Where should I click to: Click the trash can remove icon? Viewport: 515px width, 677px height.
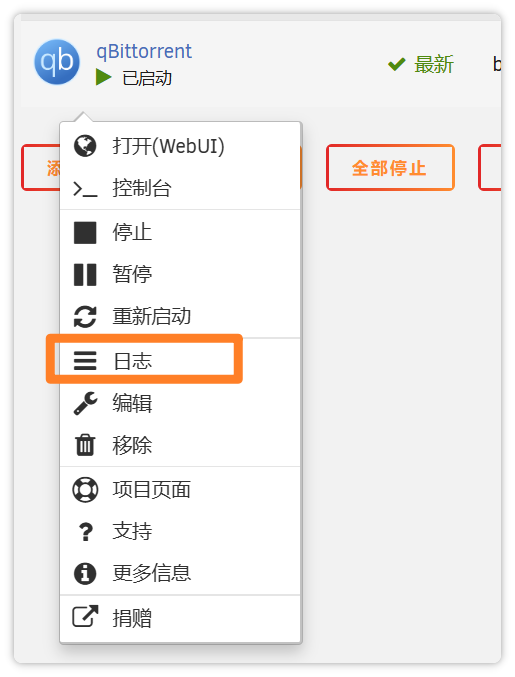(x=85, y=445)
